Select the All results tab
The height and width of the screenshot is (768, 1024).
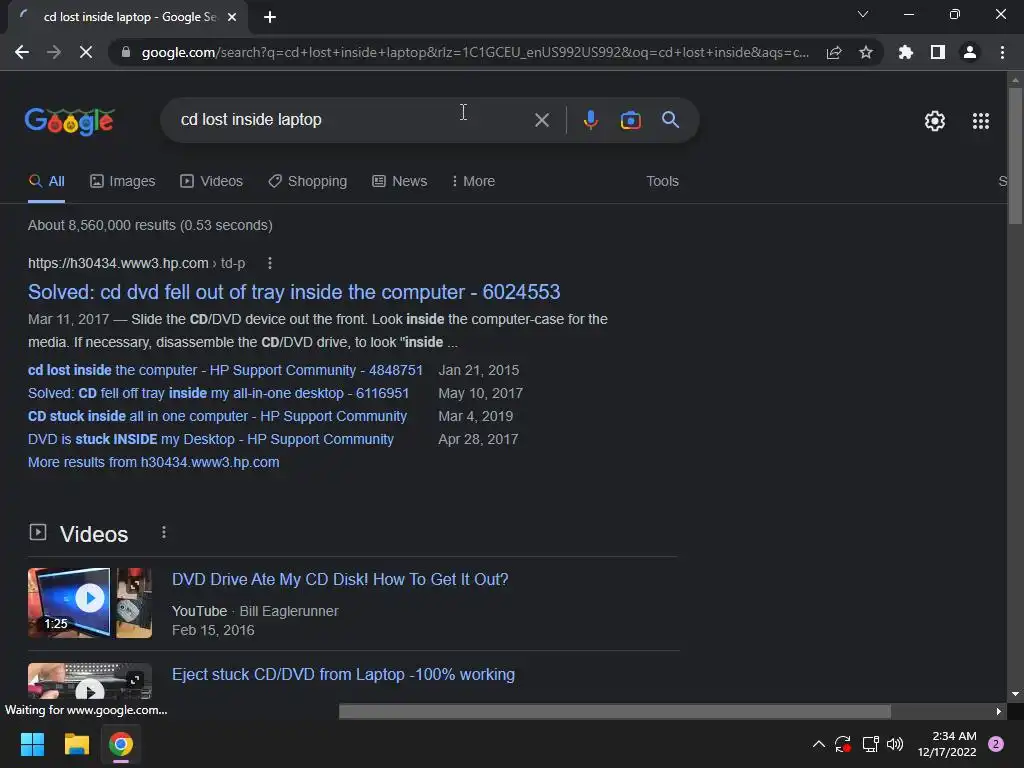(x=46, y=182)
